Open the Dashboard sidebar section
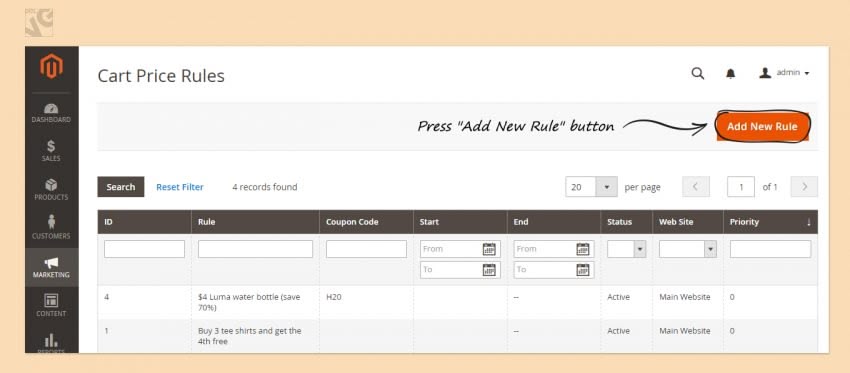 51,113
